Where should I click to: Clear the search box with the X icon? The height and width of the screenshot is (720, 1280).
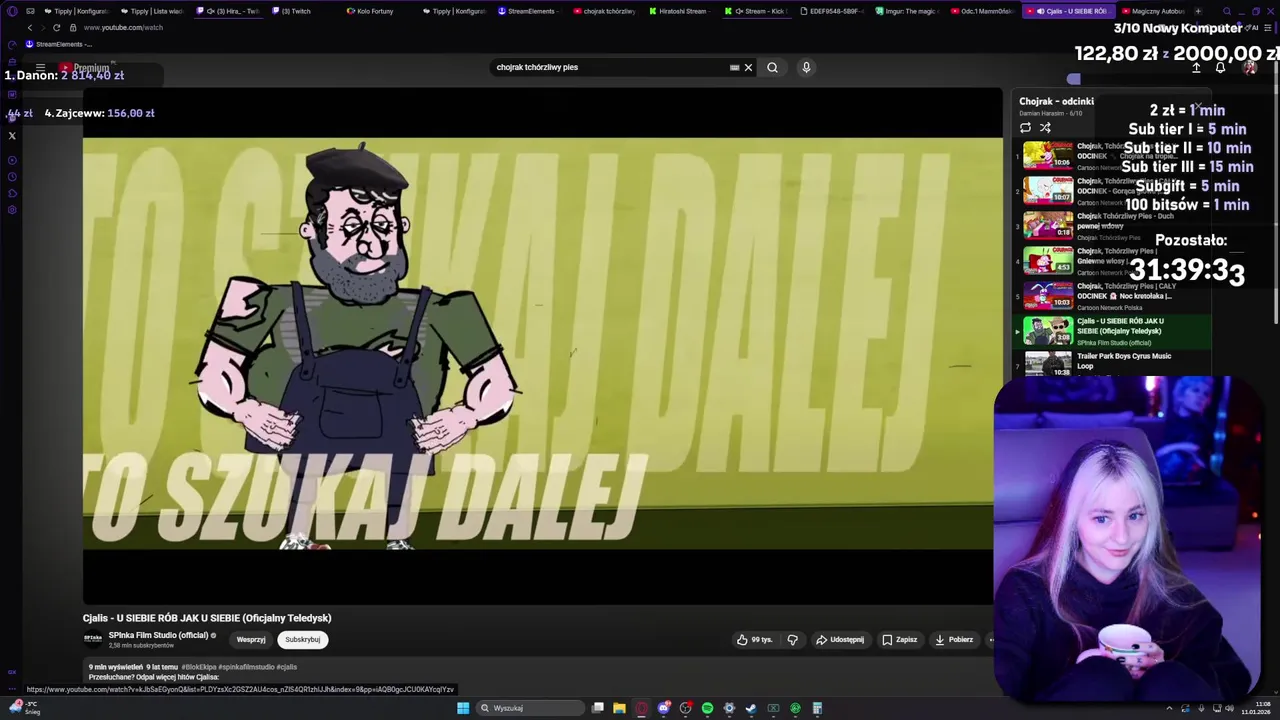[x=748, y=67]
